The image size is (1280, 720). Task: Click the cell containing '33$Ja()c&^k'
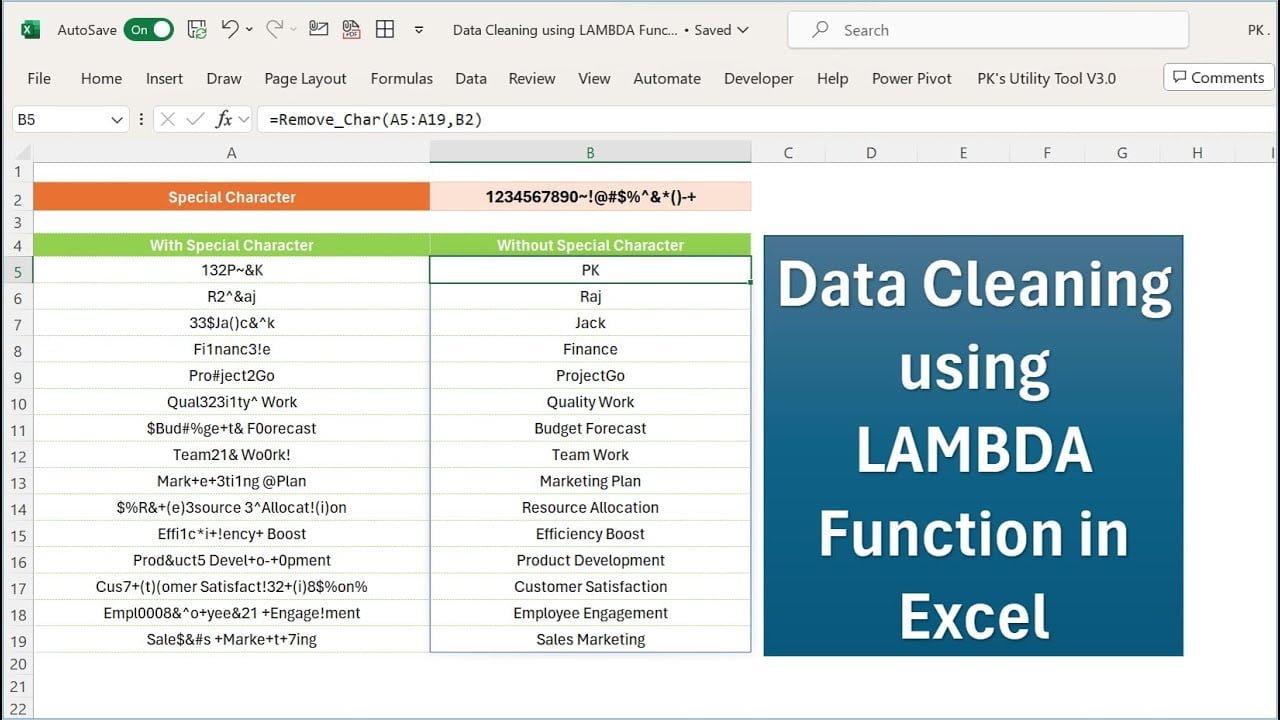point(232,323)
